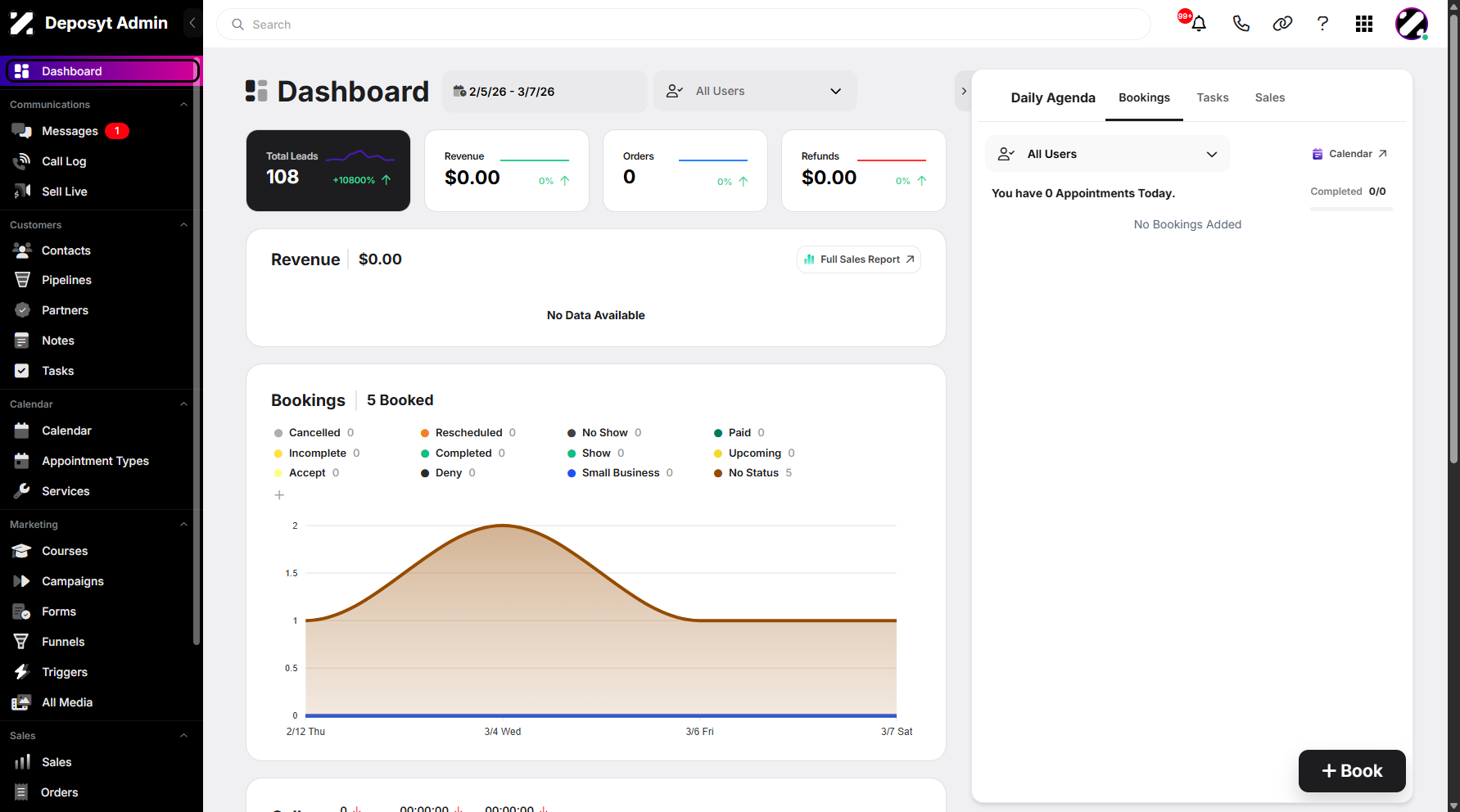Open the date range picker 2/5/26 - 3/7/26

point(545,91)
